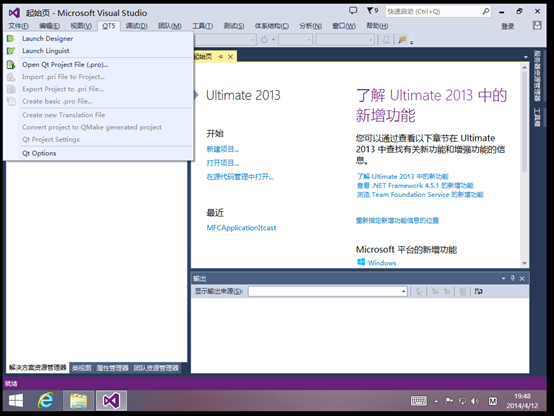Open the output panel window options arrow

point(503,279)
